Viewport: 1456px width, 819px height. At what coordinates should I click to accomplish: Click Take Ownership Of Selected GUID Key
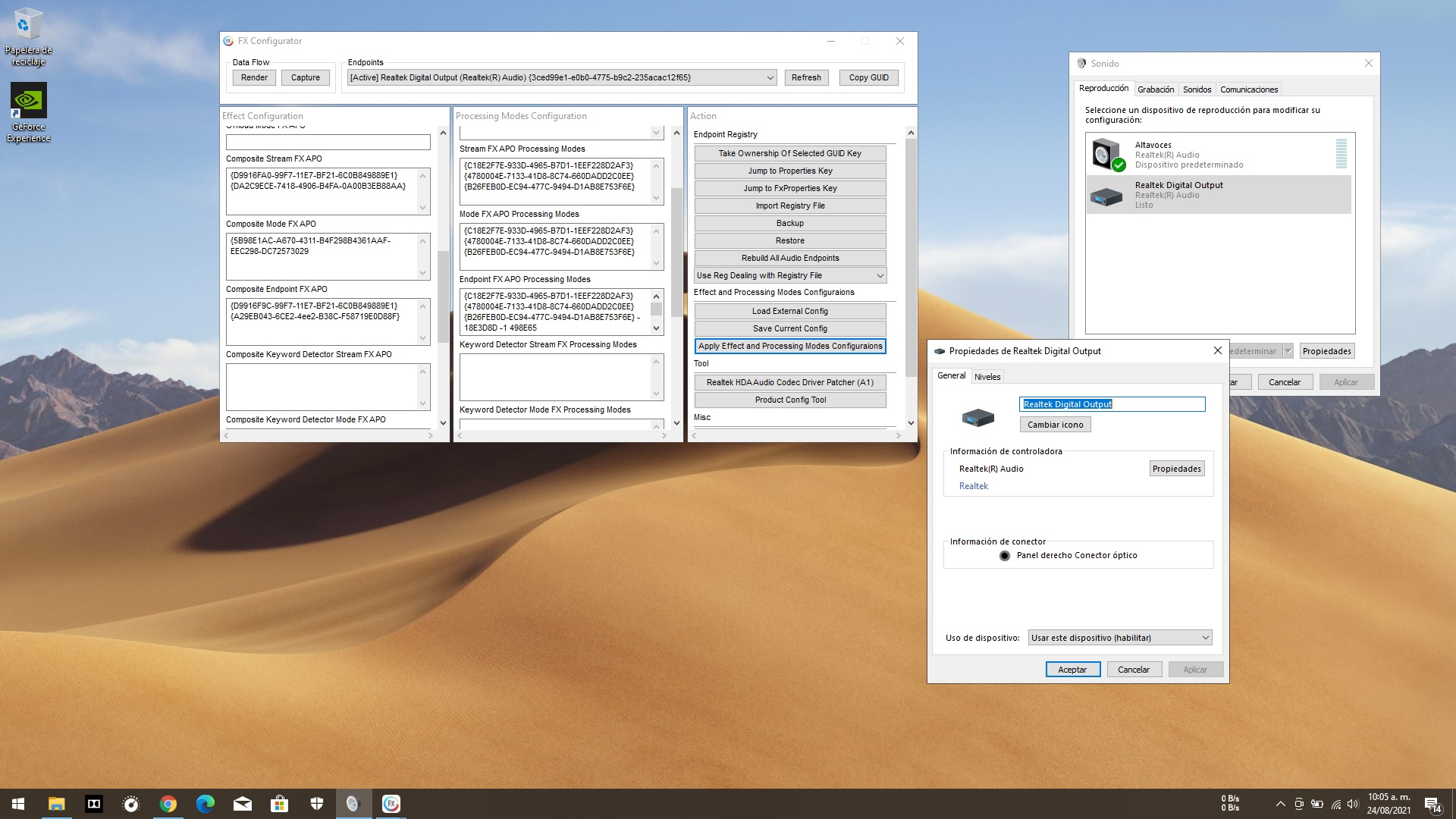pyautogui.click(x=790, y=153)
